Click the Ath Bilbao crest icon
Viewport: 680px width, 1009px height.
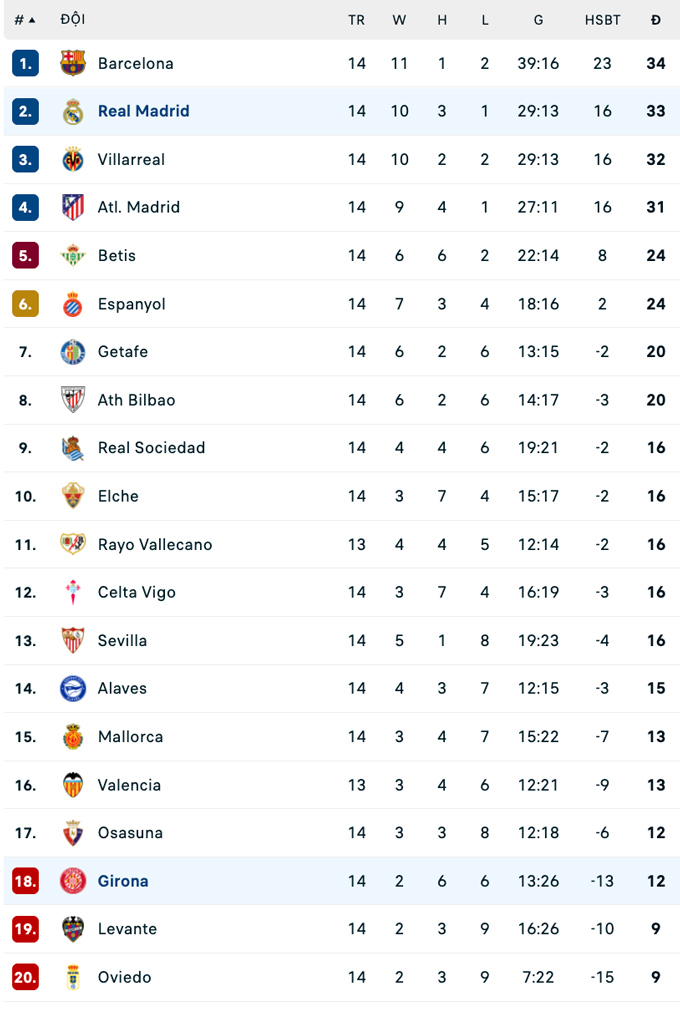pos(73,400)
